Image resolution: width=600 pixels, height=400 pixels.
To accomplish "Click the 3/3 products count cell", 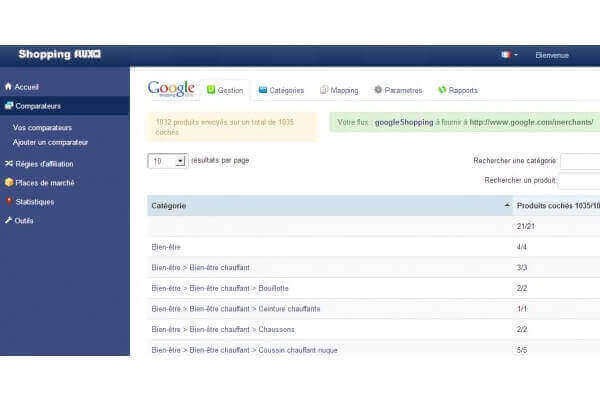I will coord(522,268).
